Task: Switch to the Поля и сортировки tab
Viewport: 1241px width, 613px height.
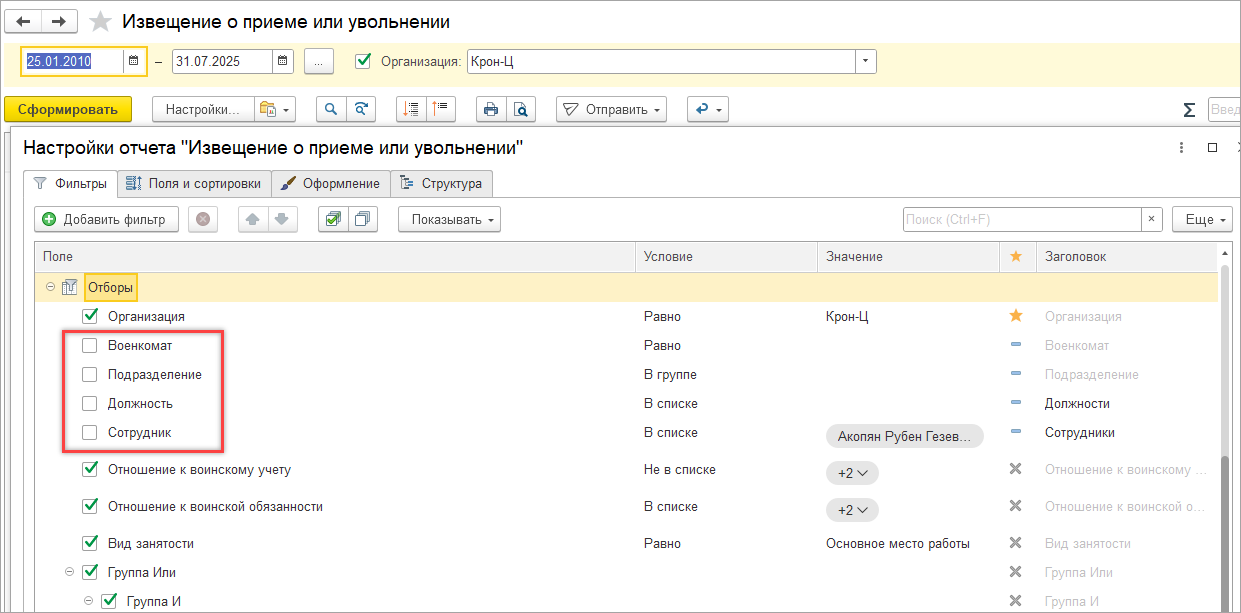Action: click(x=194, y=184)
